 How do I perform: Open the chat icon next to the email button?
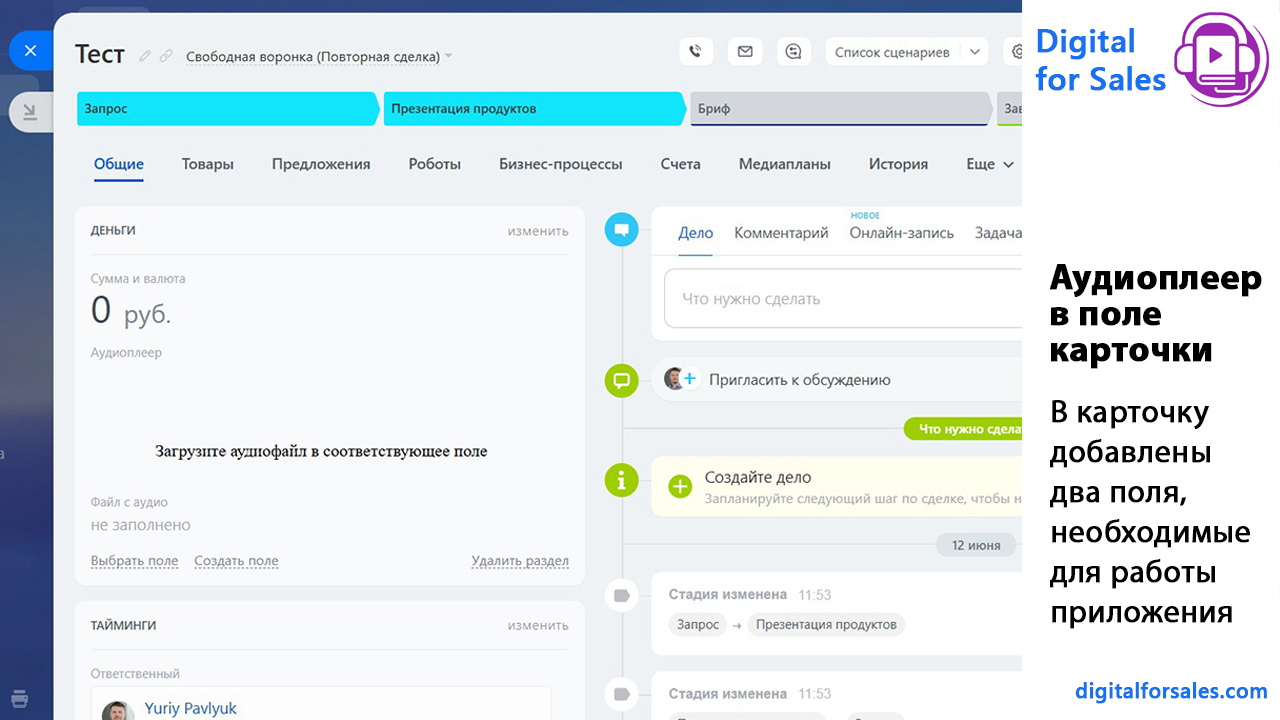tap(794, 52)
